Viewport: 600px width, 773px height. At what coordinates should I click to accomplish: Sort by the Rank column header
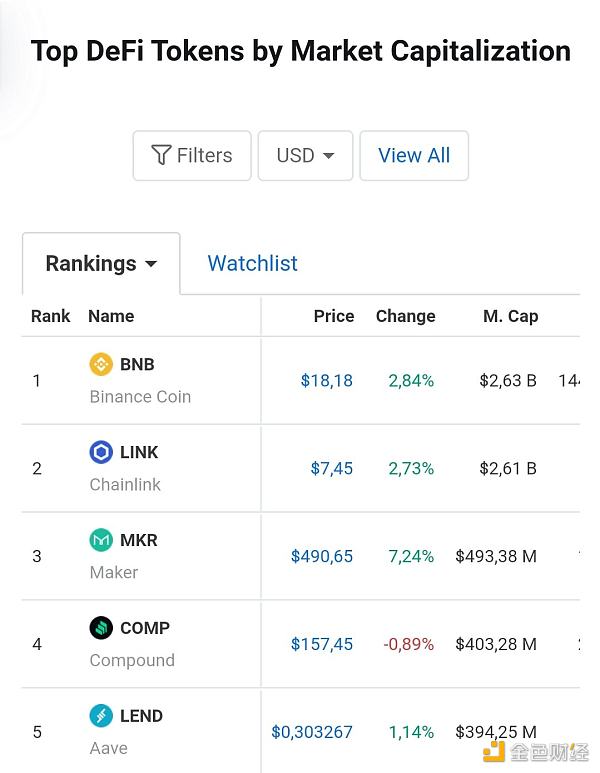pos(50,316)
